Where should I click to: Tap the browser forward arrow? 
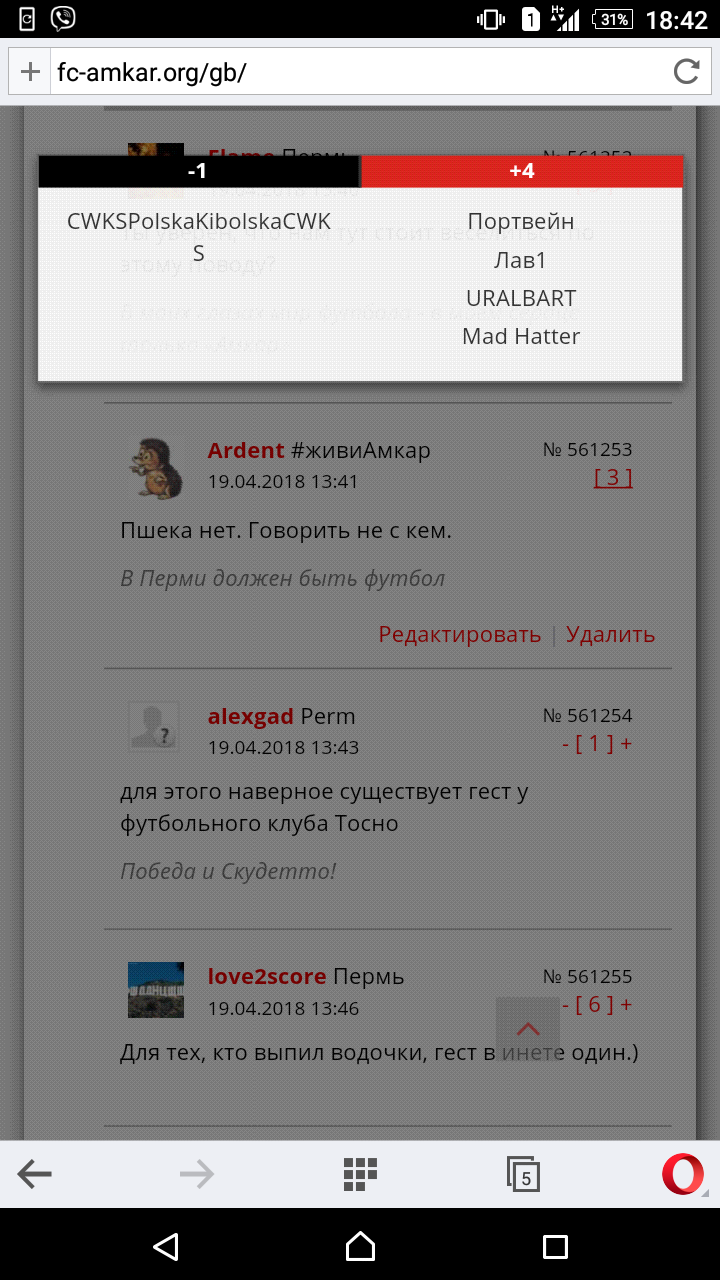[x=197, y=1174]
